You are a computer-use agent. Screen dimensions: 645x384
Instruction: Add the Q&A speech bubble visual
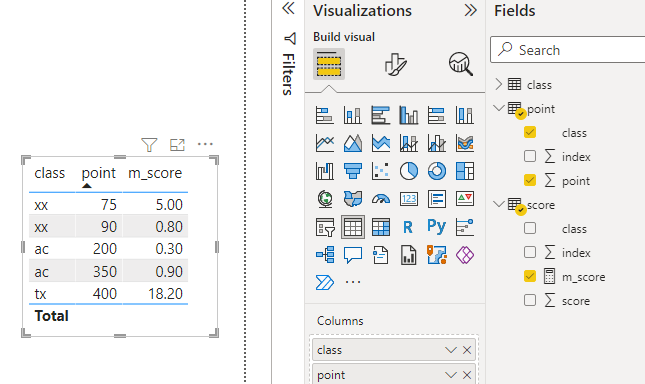tap(353, 255)
